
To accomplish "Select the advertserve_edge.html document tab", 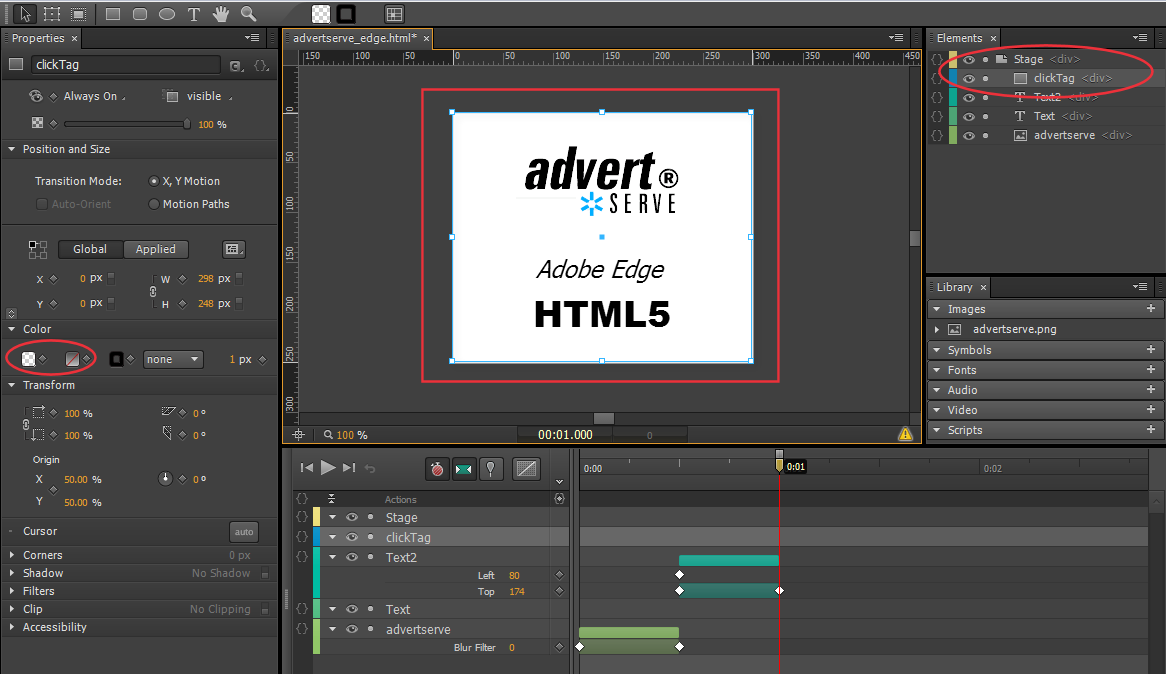I will [355, 38].
